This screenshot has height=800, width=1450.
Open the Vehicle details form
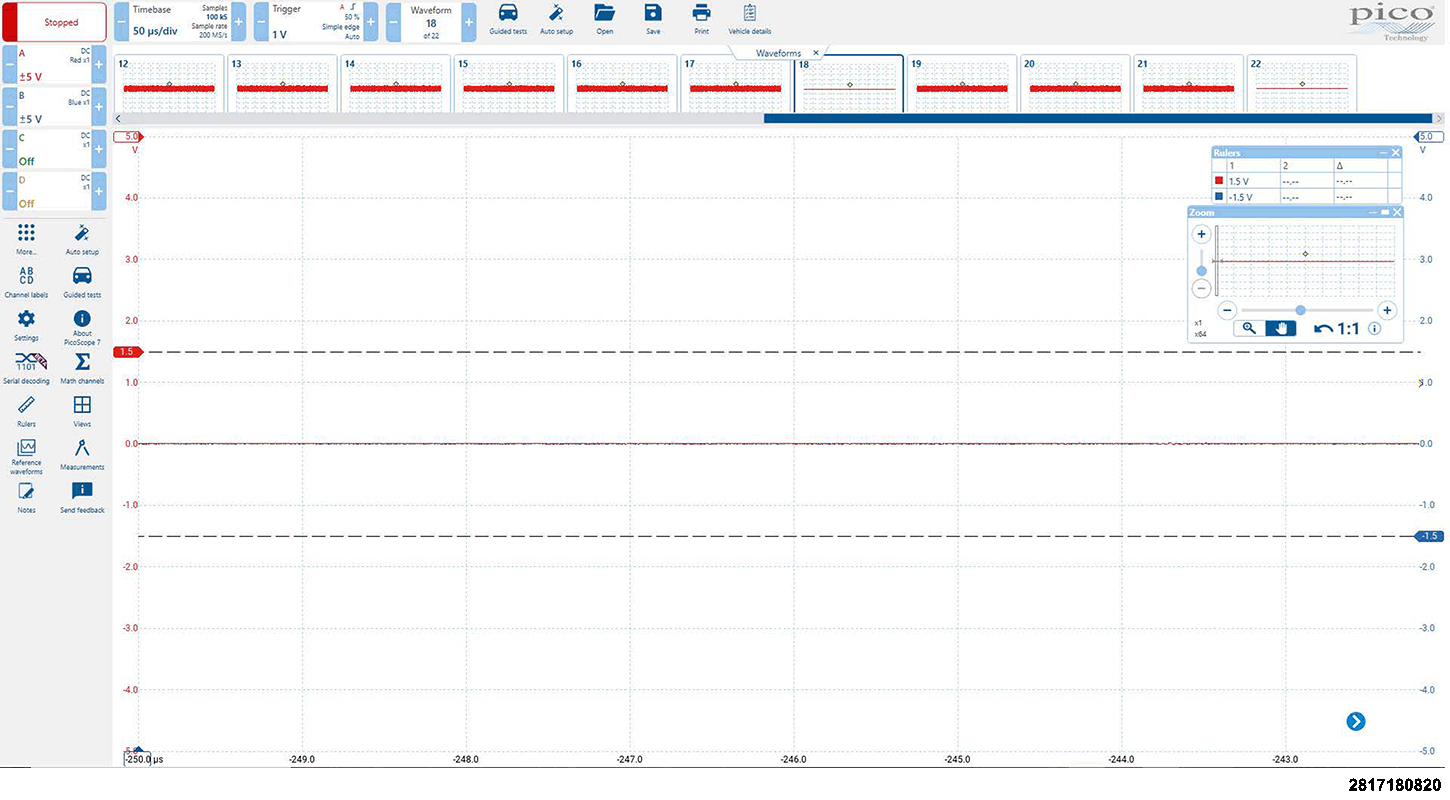(x=749, y=19)
